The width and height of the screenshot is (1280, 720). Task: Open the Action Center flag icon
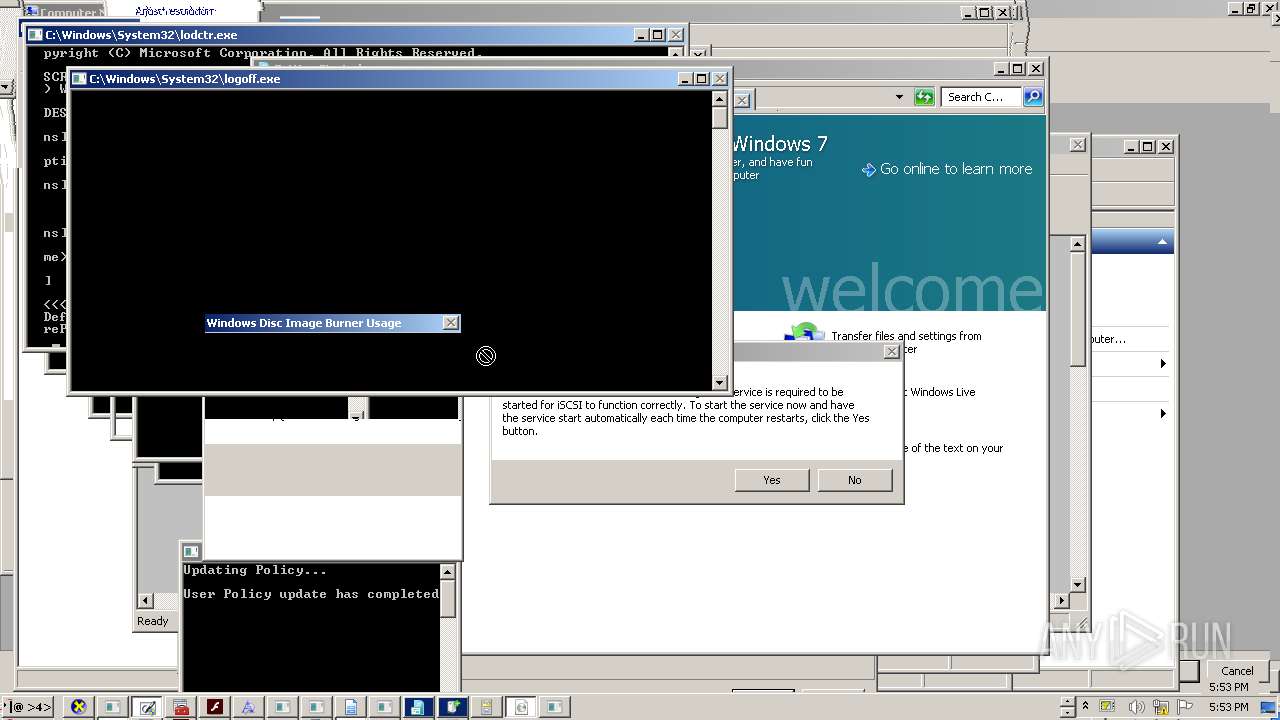coord(1186,707)
